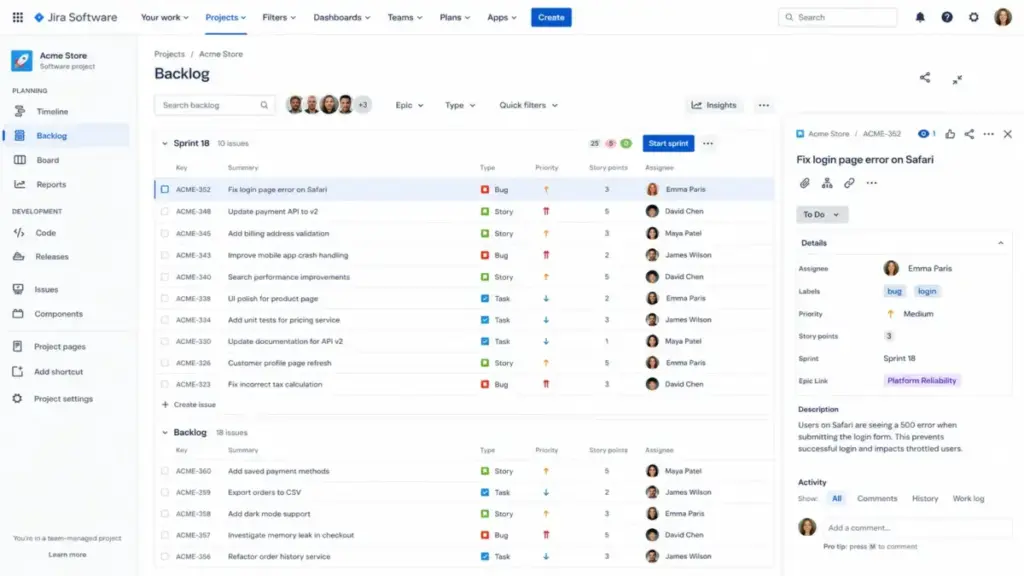Click the link issue chain icon
The image size is (1024, 576).
coord(849,184)
